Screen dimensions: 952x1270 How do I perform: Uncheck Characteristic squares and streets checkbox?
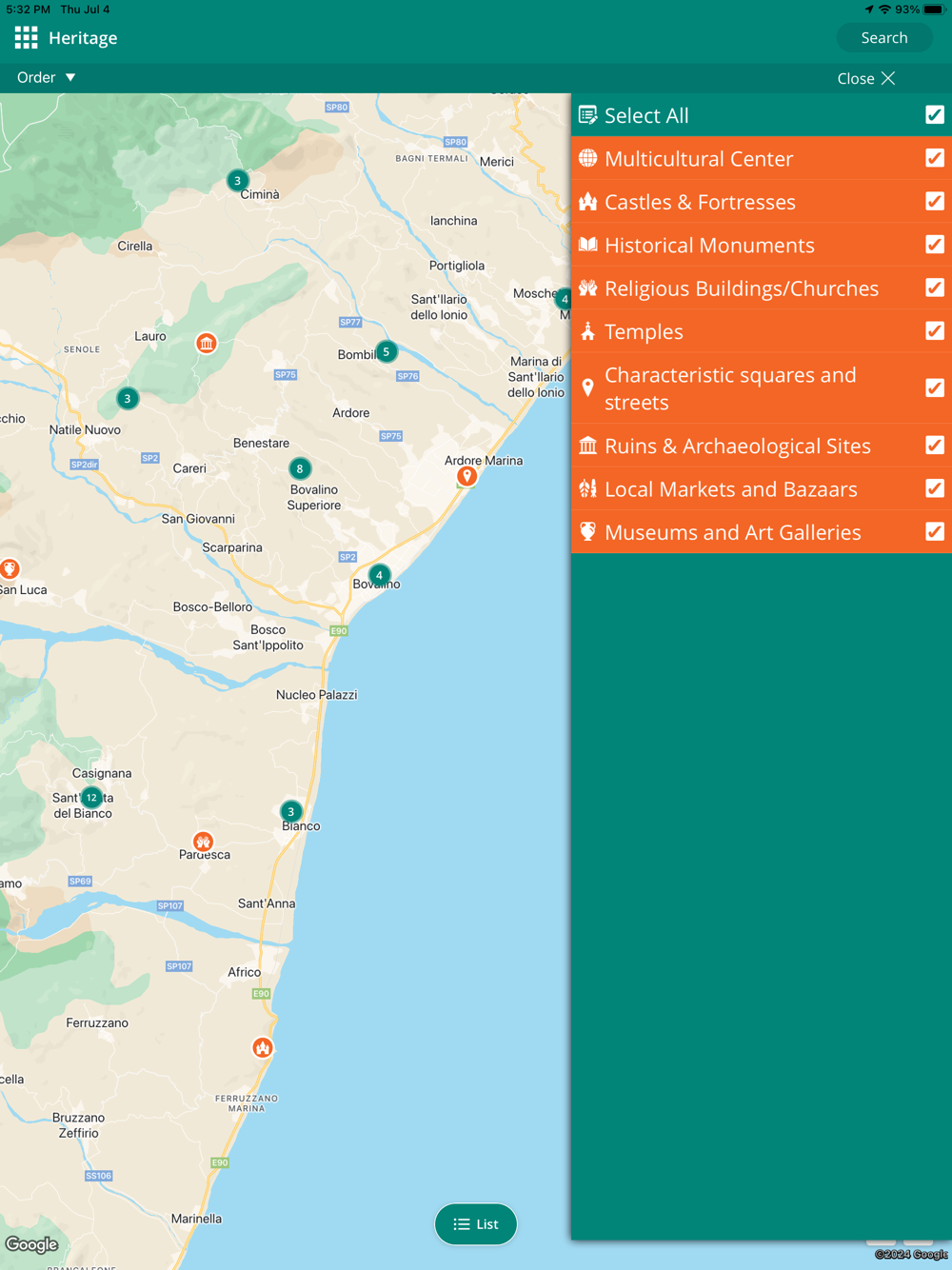935,388
